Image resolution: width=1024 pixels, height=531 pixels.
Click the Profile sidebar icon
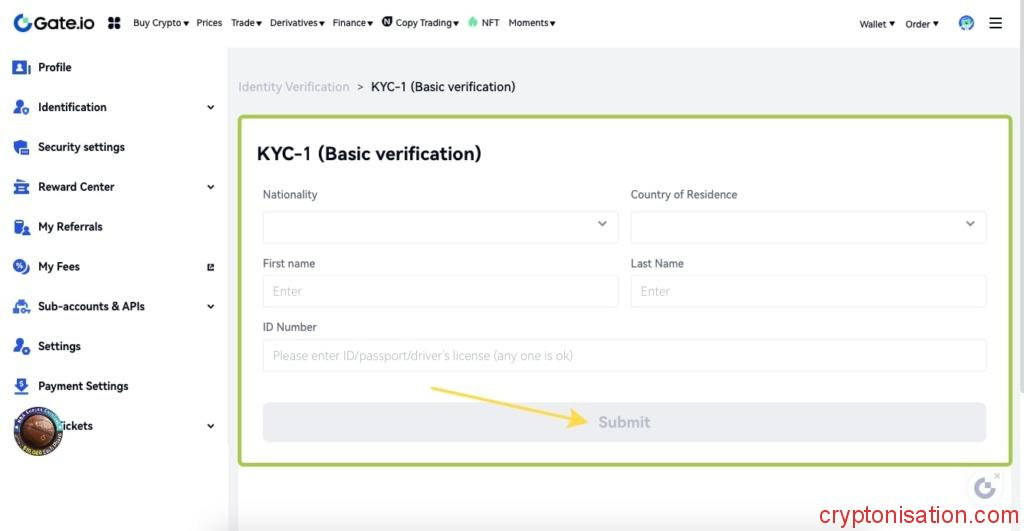point(21,67)
